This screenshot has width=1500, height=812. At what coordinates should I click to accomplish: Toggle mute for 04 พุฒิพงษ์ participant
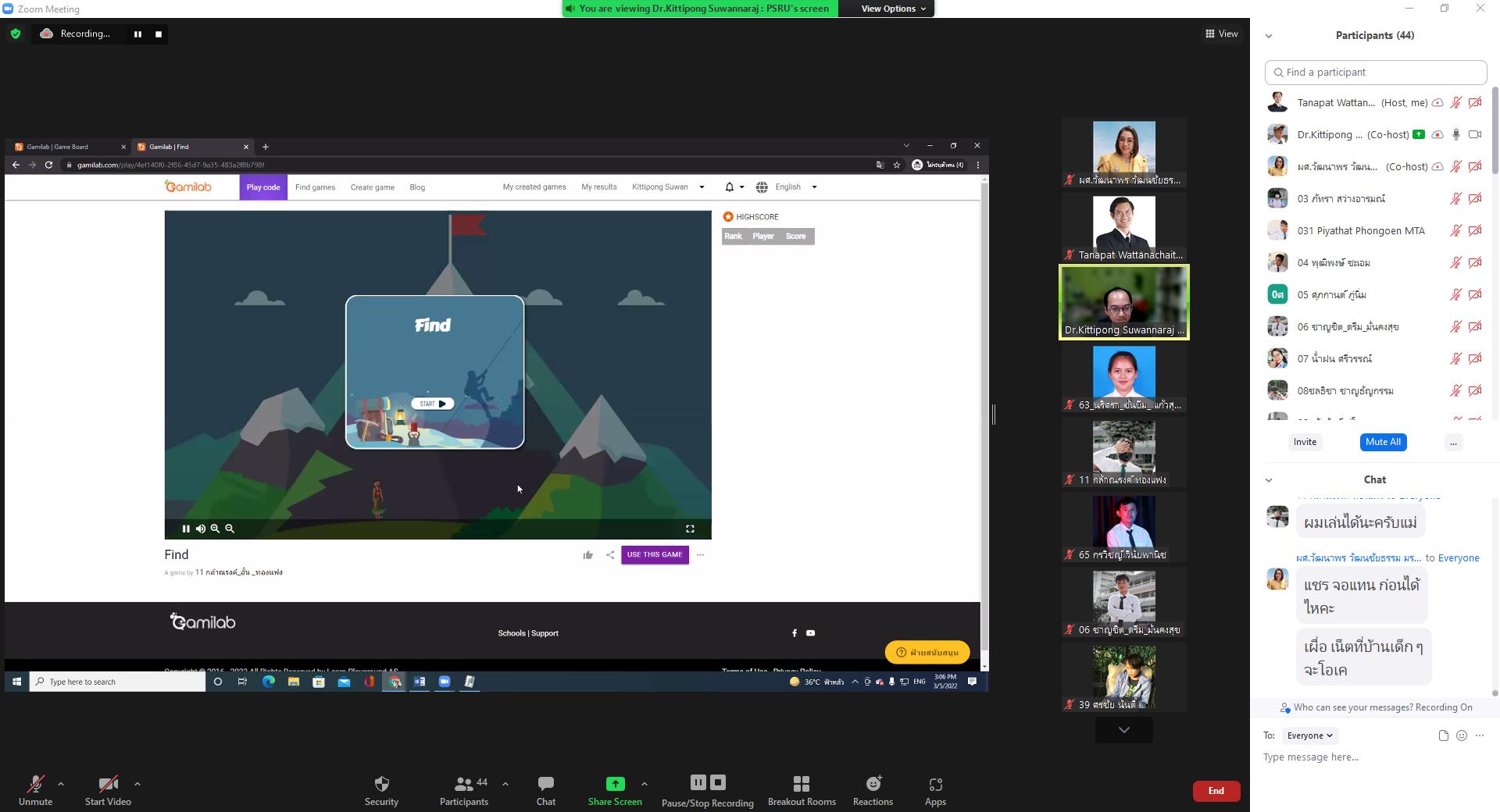tap(1455, 262)
